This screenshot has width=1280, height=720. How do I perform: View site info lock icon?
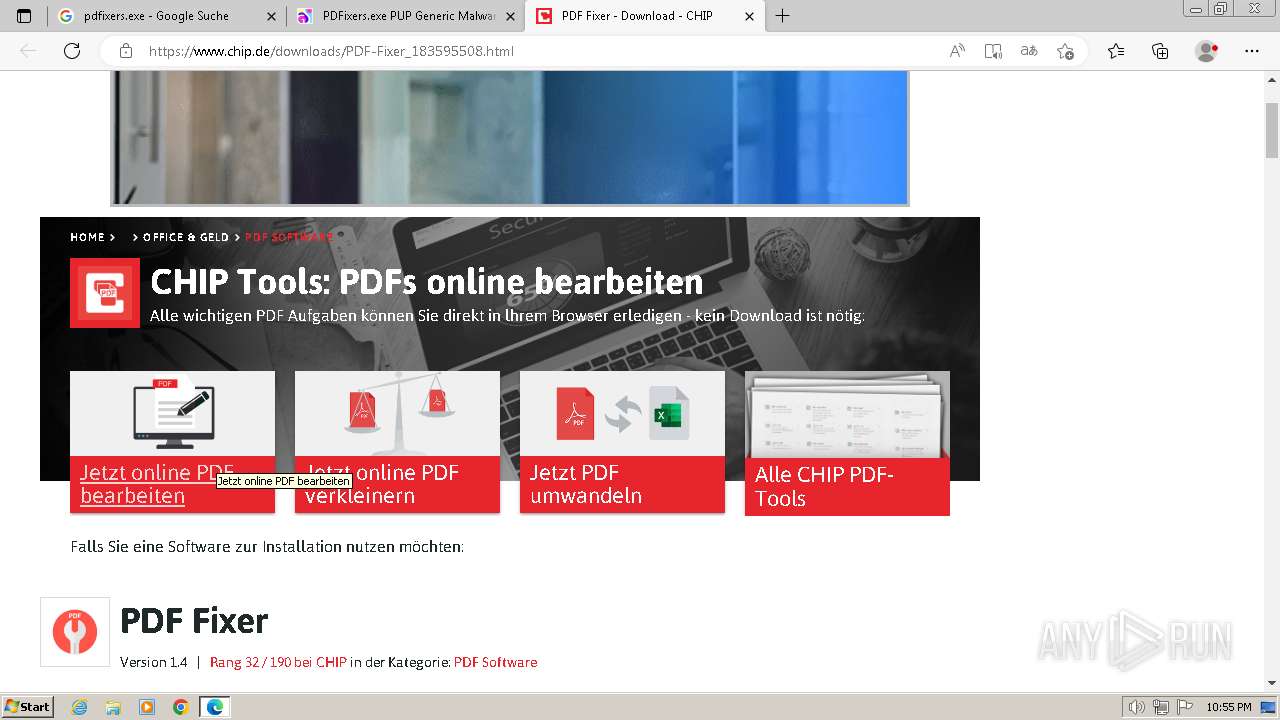coord(126,51)
